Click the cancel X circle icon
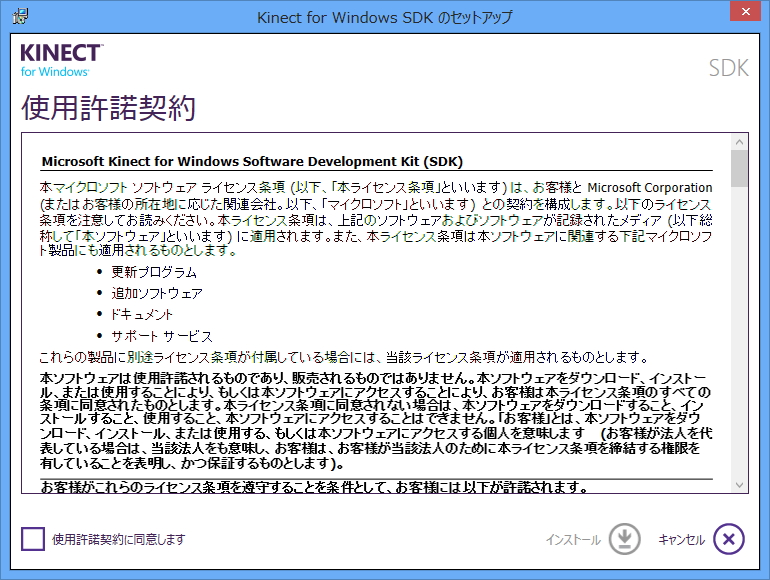This screenshot has width=770, height=580. click(x=729, y=539)
